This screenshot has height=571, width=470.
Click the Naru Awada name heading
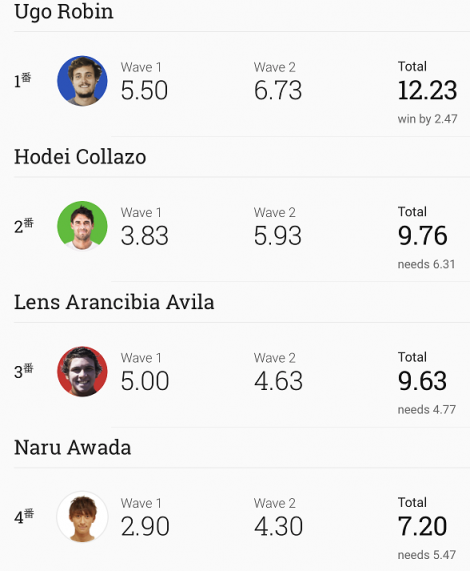(72, 448)
